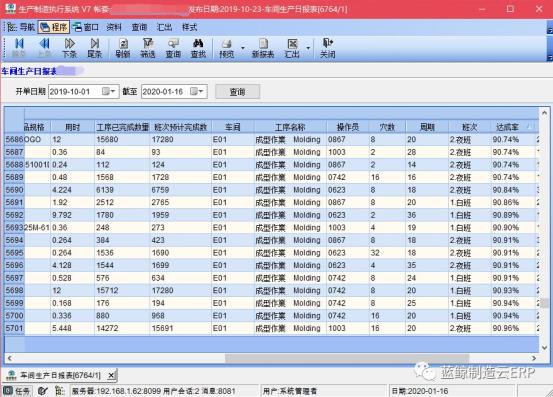Viewport: 553px width, 397px height.
Task: Open the 资料 menu
Action: pyautogui.click(x=114, y=27)
